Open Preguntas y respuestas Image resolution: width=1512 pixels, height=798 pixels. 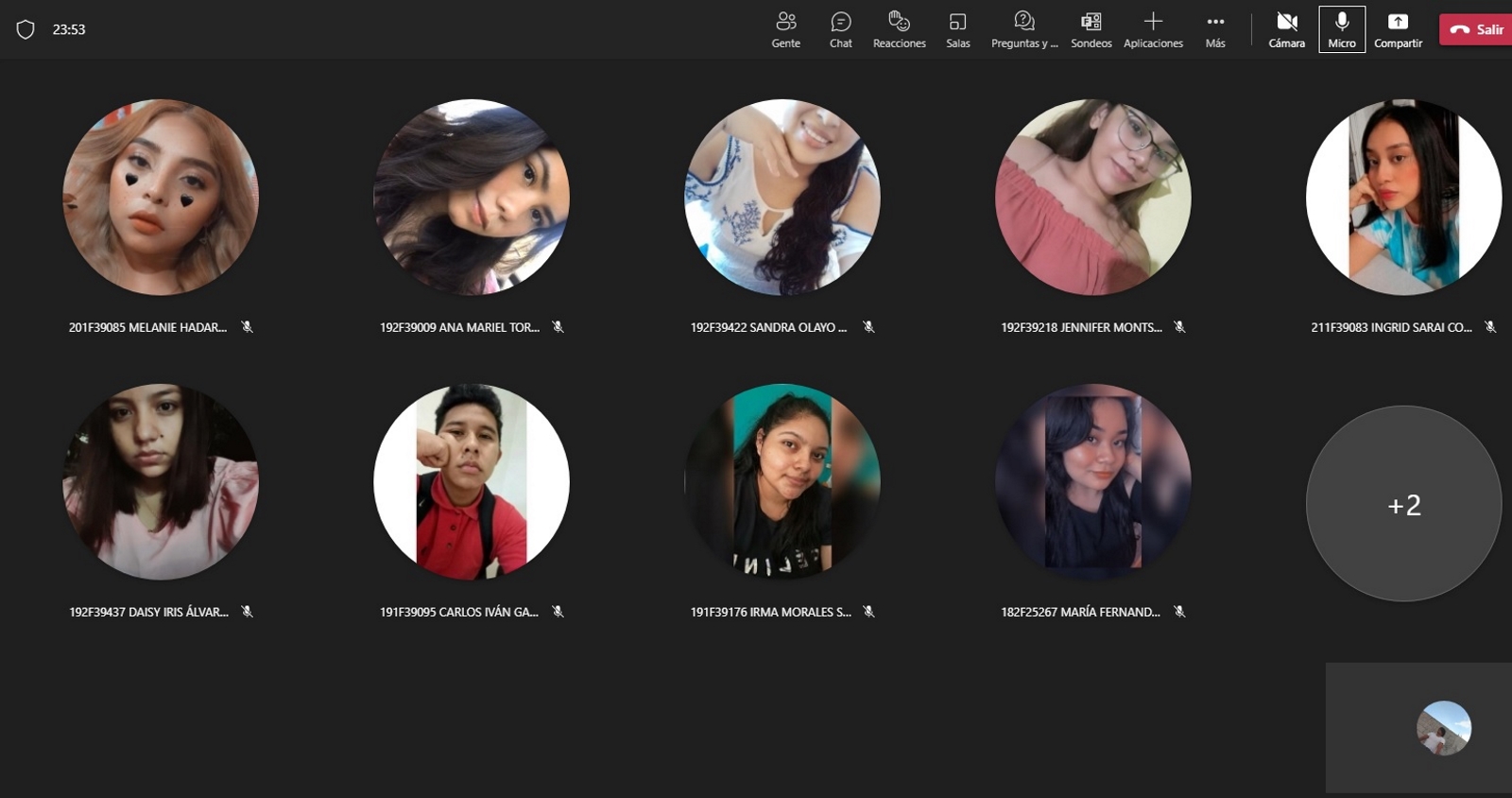(x=1024, y=30)
